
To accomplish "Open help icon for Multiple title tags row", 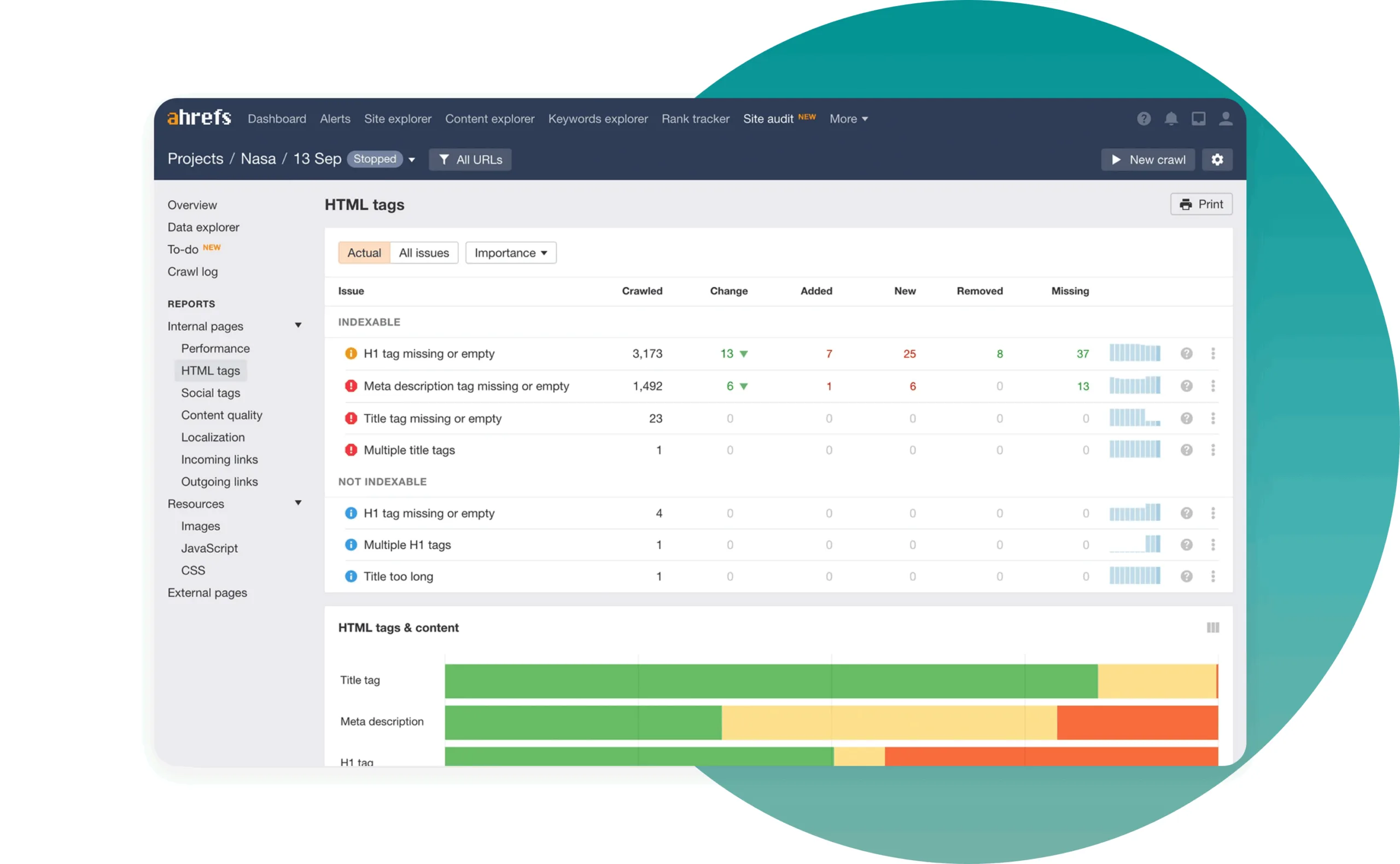I will [x=1187, y=450].
